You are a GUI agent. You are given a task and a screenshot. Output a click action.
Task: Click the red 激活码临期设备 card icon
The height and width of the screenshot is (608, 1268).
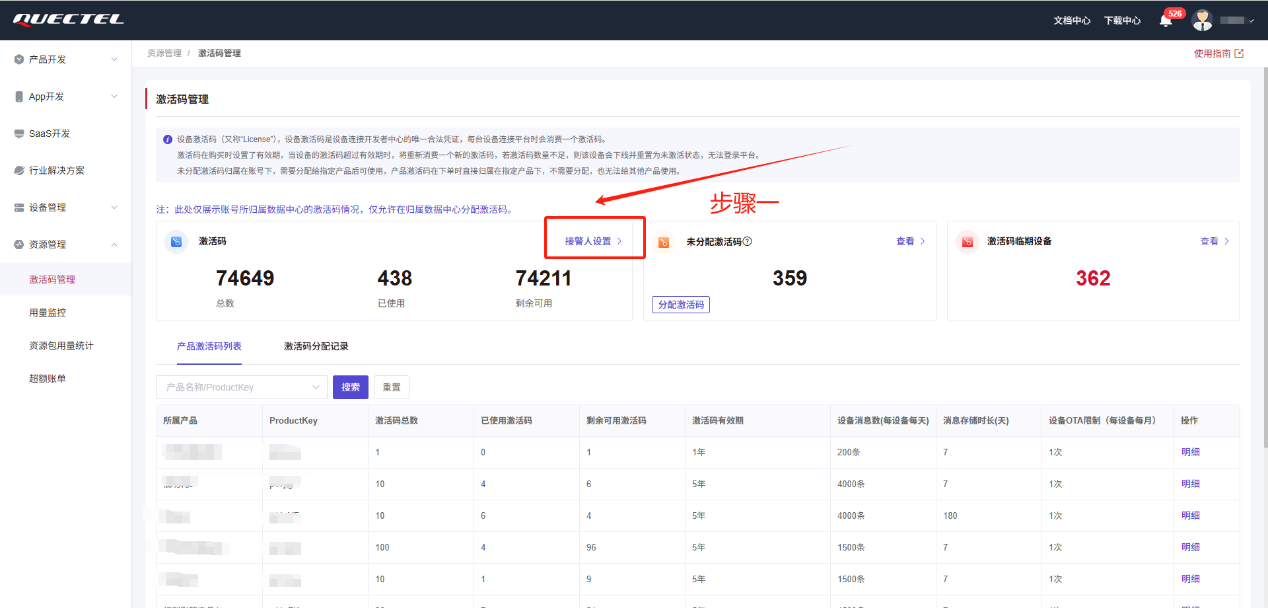coord(966,242)
